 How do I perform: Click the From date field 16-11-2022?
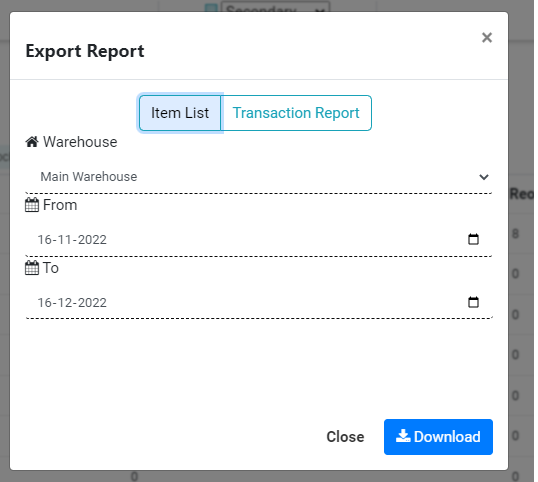pyautogui.click(x=259, y=239)
